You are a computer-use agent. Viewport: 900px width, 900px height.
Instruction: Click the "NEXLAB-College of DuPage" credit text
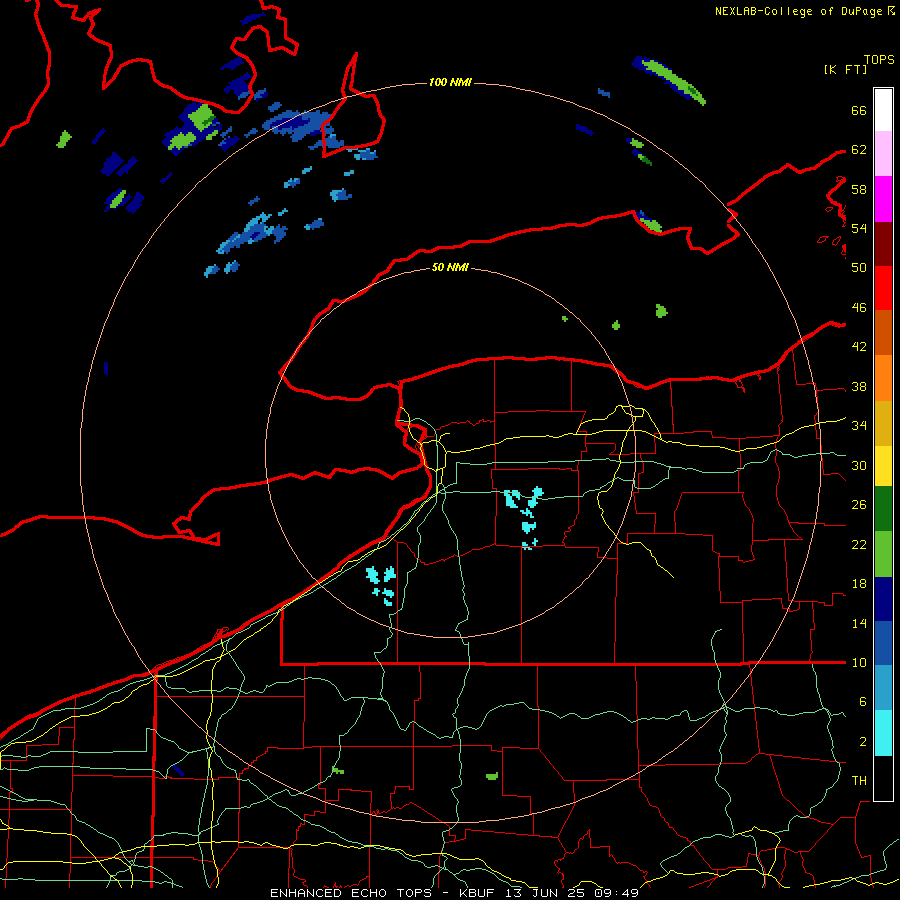coord(798,11)
